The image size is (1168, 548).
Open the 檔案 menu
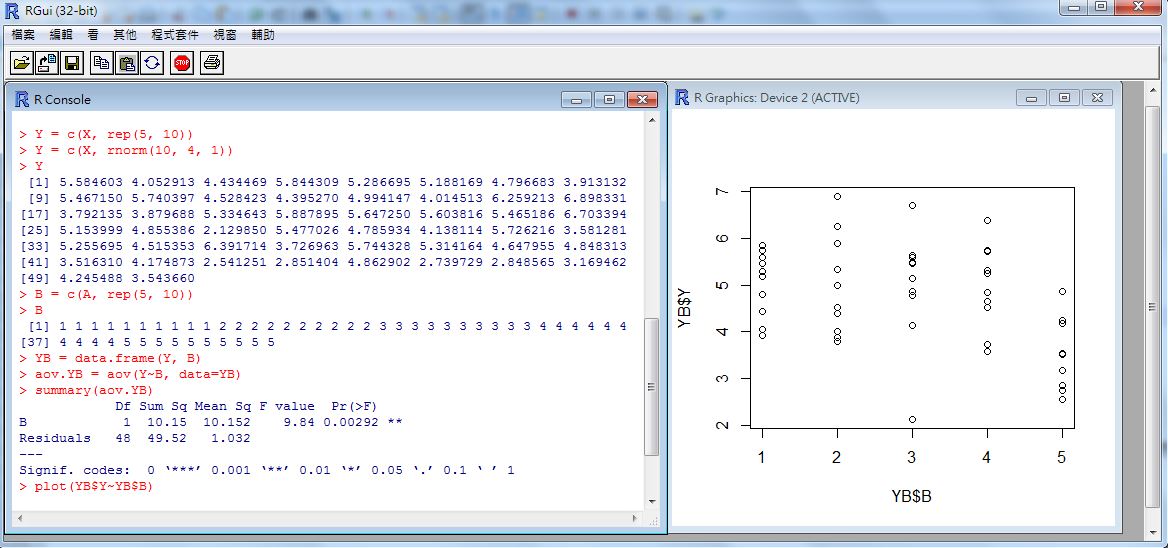coord(23,34)
